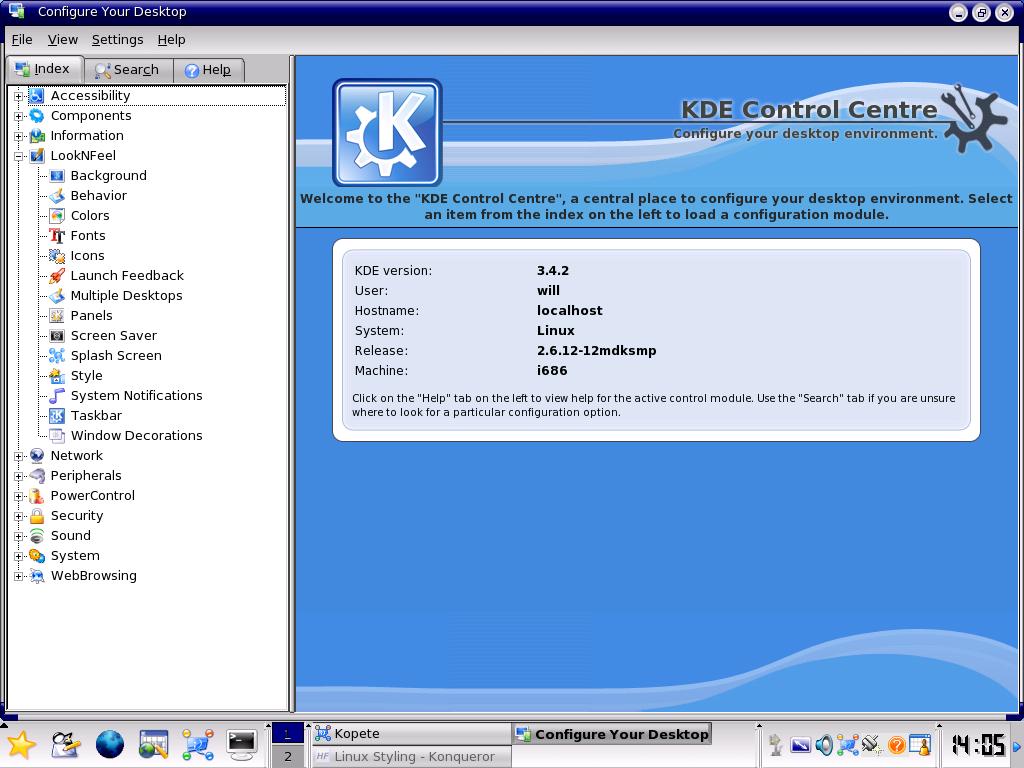
Task: Open the View menu
Action: tap(63, 40)
